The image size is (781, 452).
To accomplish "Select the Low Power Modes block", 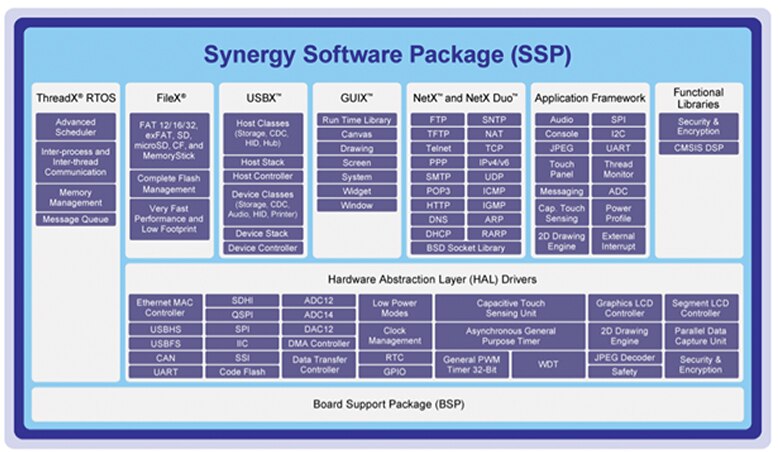I will (x=394, y=308).
